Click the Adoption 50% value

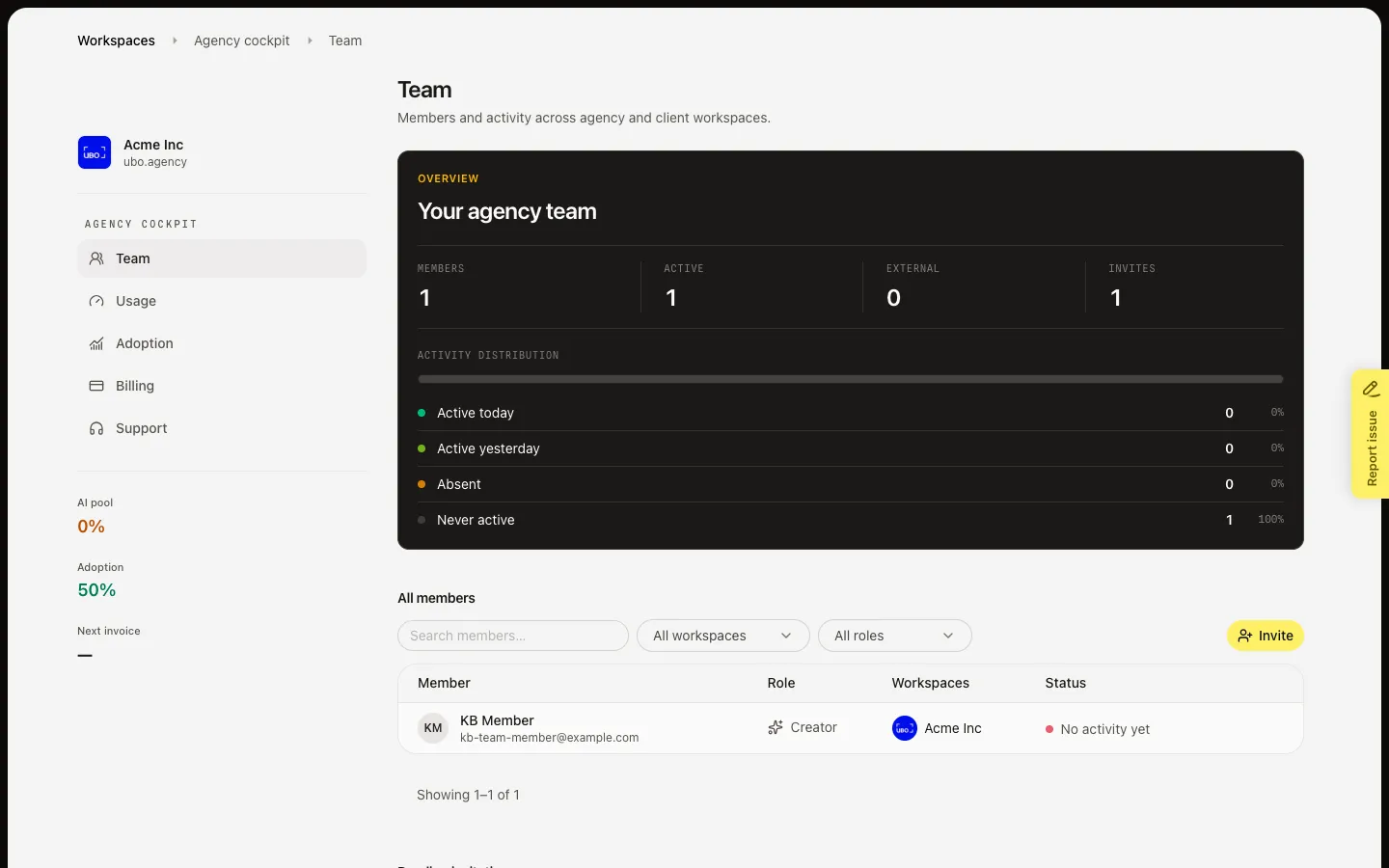[x=96, y=590]
